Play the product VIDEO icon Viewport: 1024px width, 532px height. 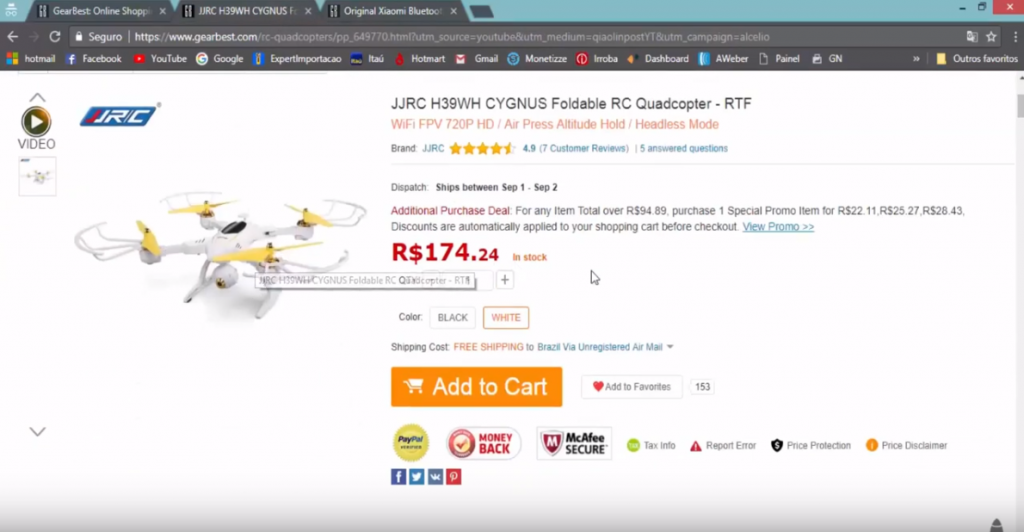coord(36,121)
